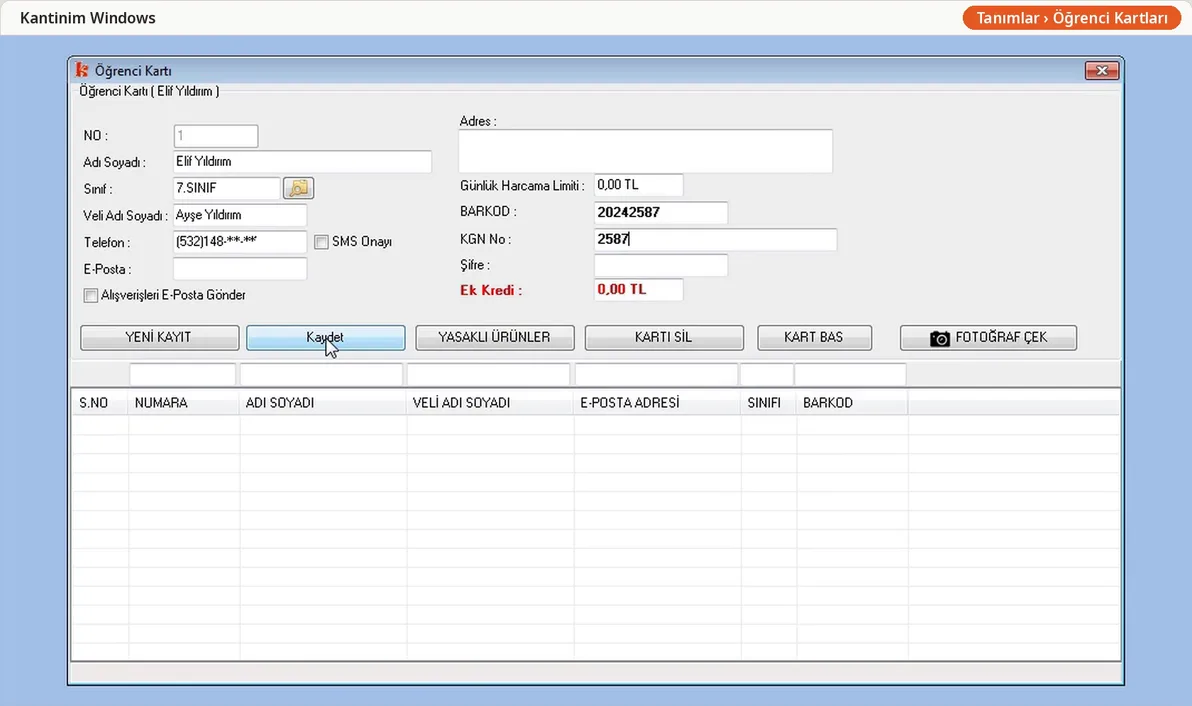Click the Kantinim app icon in title bar
This screenshot has width=1192, height=706.
point(82,71)
